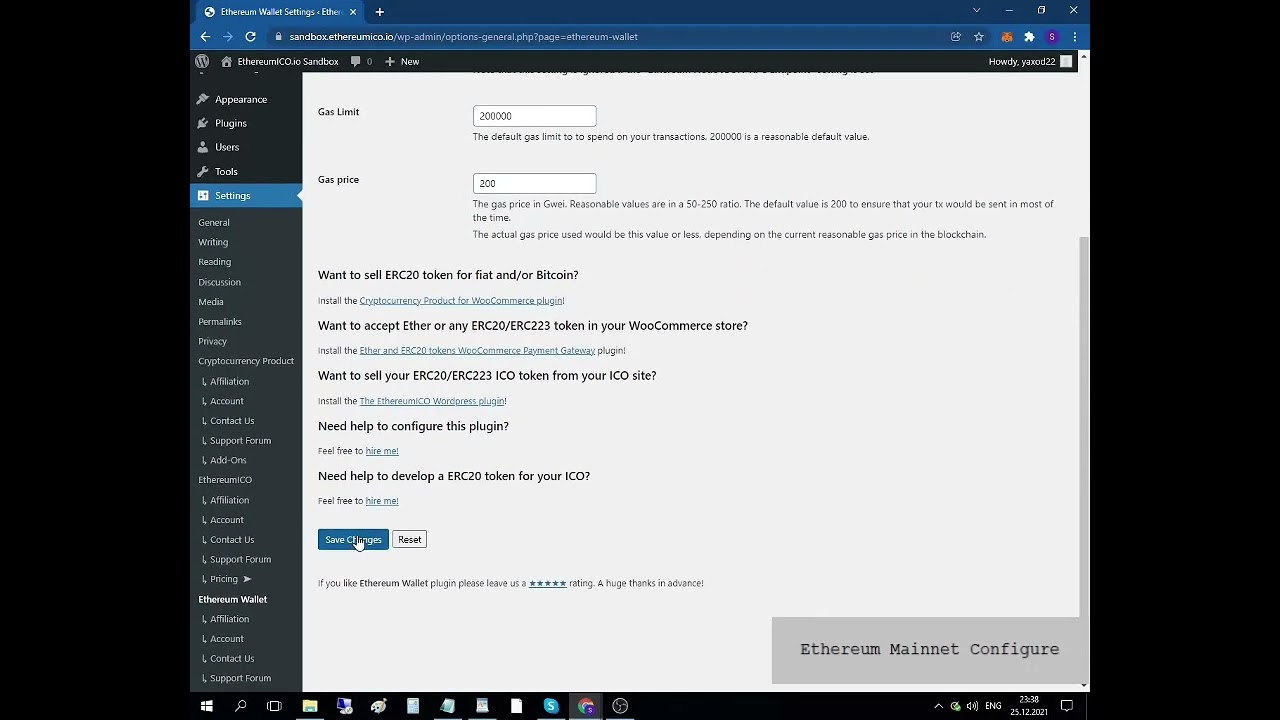The image size is (1280, 720).
Task: Open Windows taskbar search
Action: pyautogui.click(x=241, y=706)
